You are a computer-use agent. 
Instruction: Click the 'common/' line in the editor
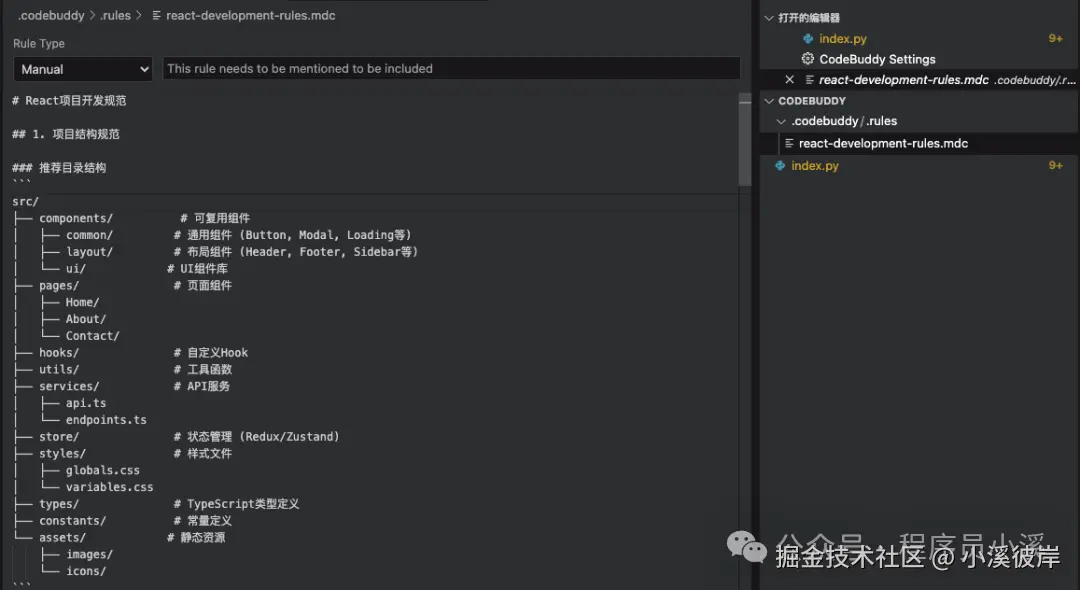tap(89, 235)
